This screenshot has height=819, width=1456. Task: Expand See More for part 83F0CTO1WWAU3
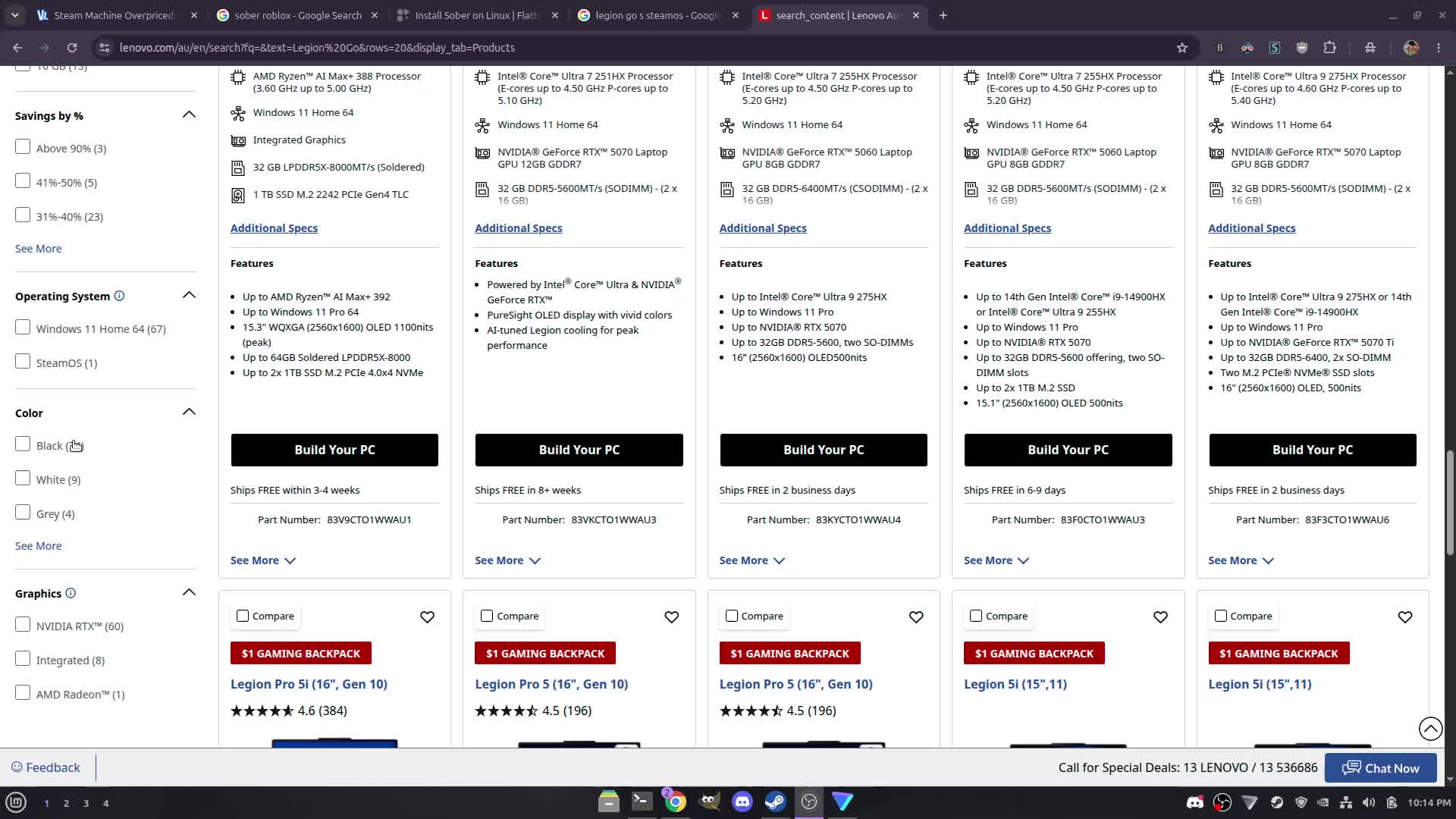(996, 560)
